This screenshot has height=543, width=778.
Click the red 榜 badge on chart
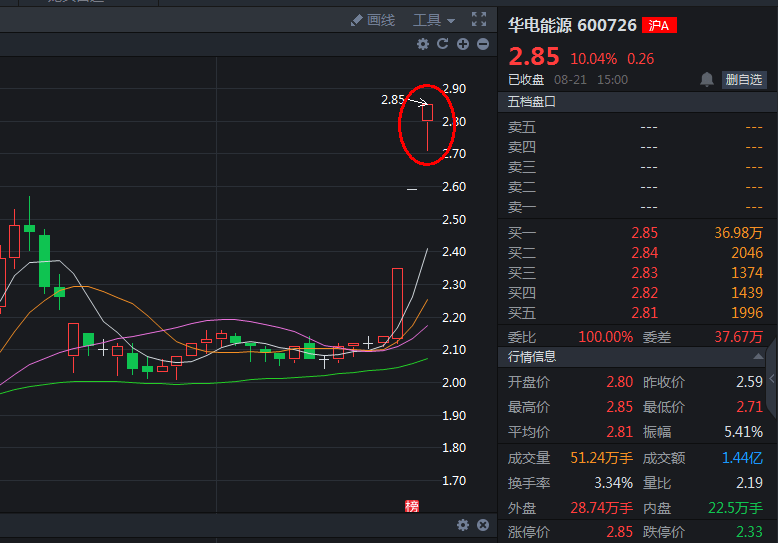[x=412, y=506]
